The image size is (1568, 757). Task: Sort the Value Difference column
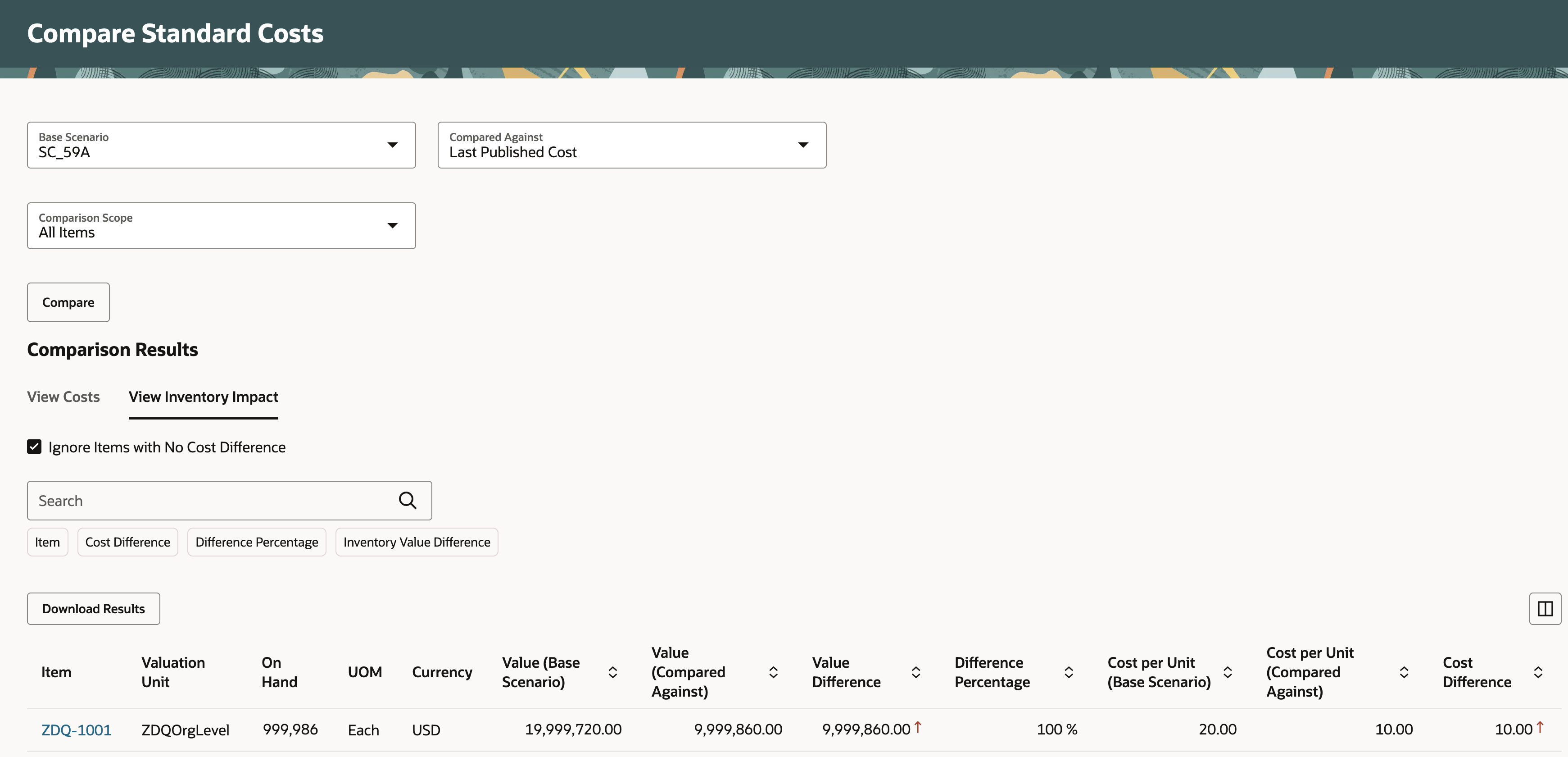[915, 672]
